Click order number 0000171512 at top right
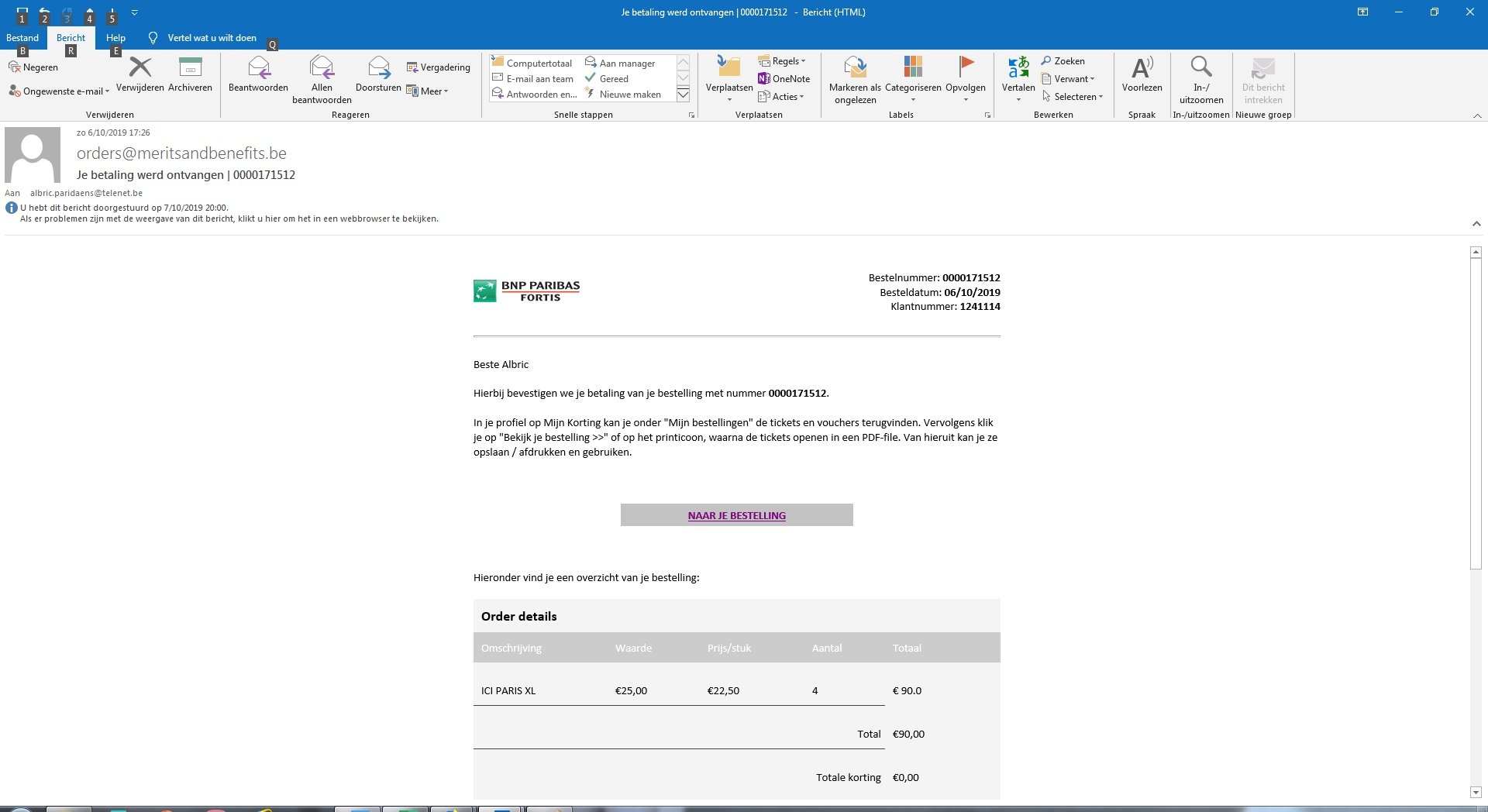This screenshot has width=1488, height=812. (x=971, y=277)
